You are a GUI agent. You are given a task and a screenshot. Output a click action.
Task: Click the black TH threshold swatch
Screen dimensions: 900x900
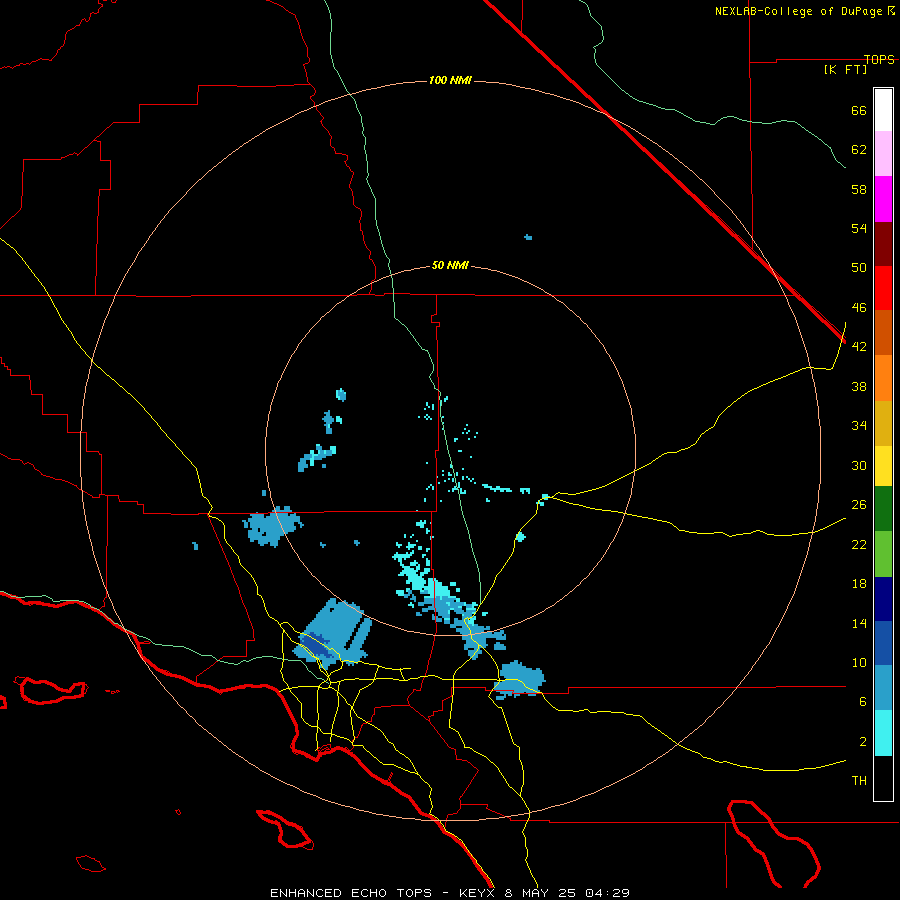[883, 778]
